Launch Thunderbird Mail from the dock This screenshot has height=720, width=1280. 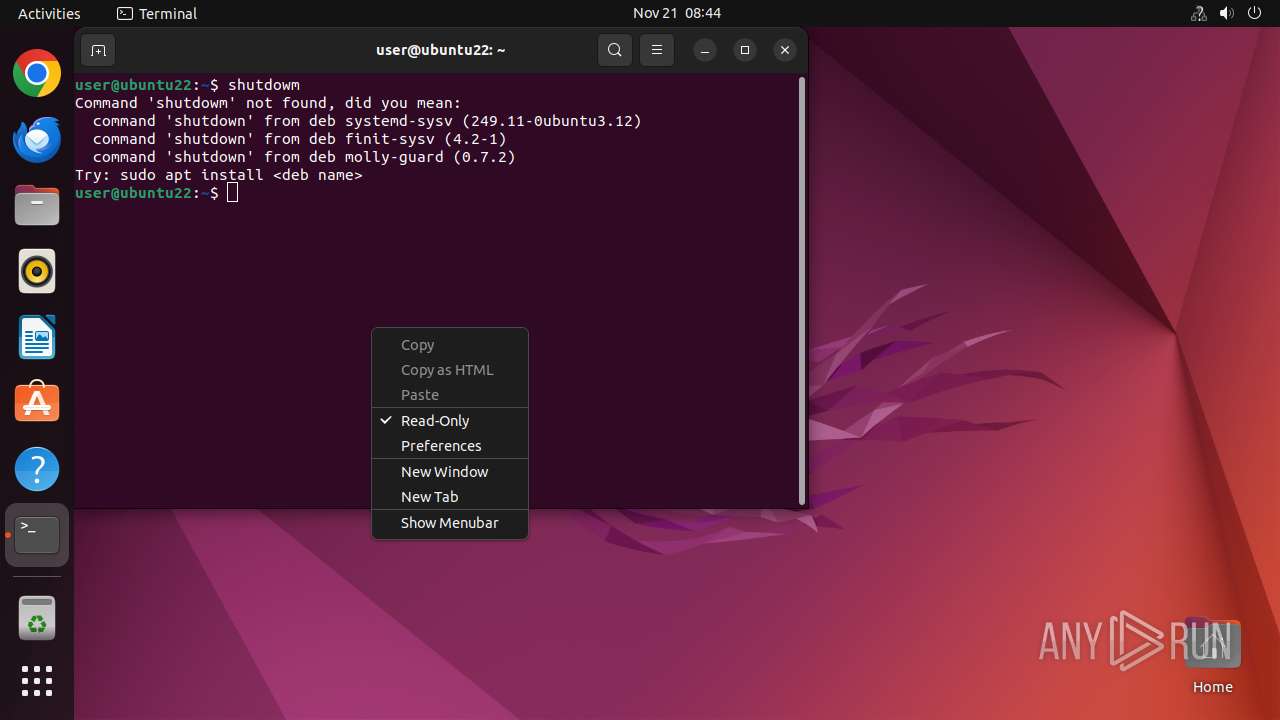[x=37, y=139]
